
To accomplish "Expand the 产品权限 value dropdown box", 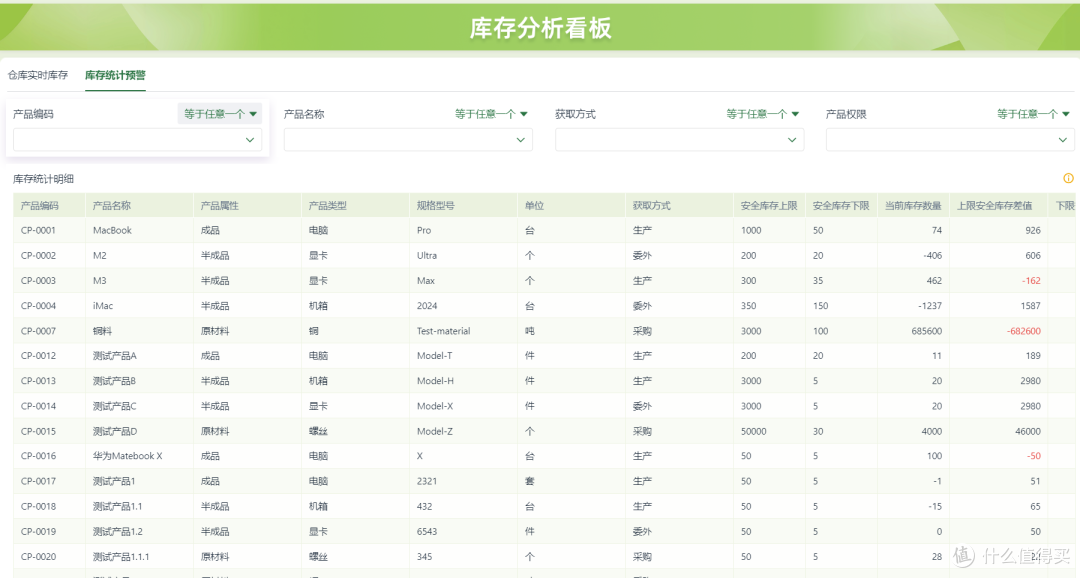I will point(951,140).
